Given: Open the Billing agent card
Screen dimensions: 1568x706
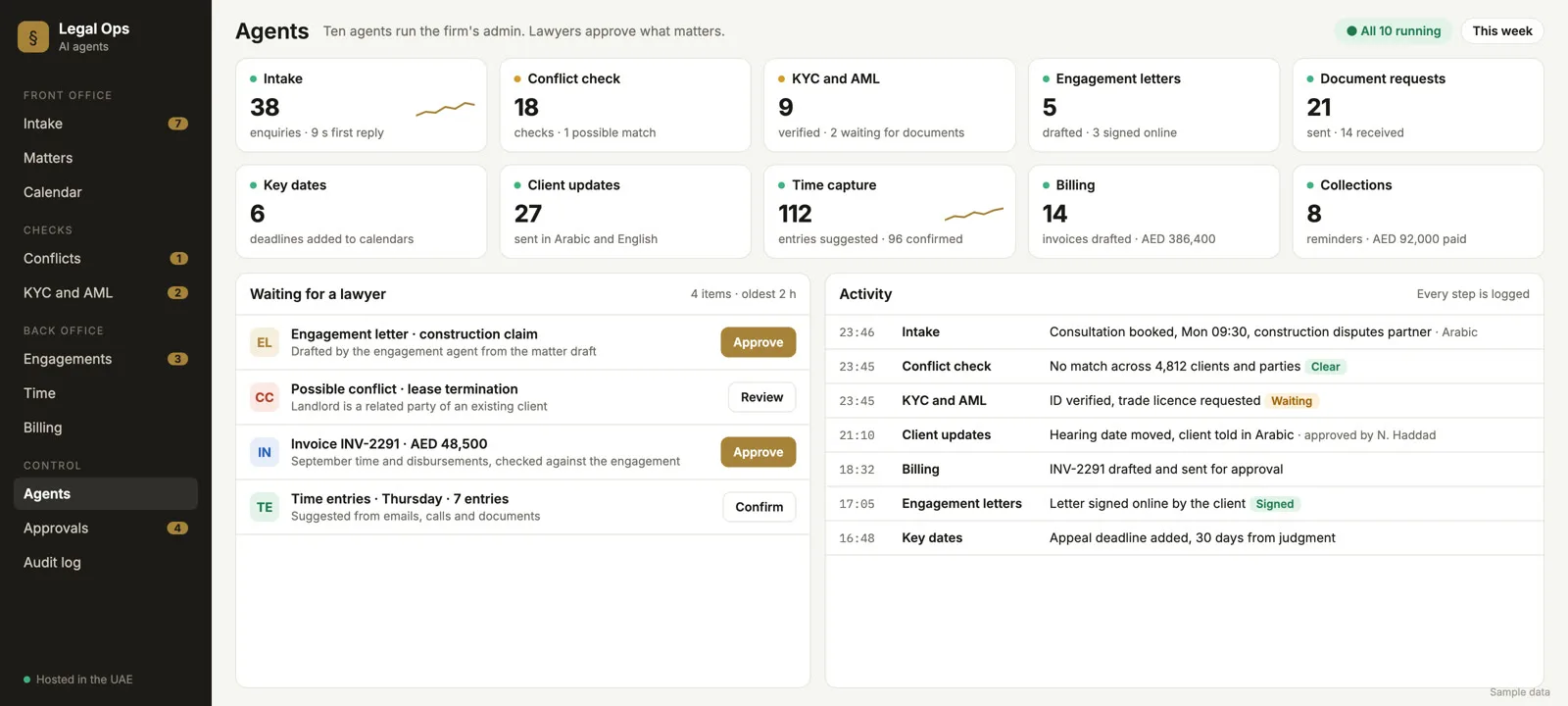Looking at the screenshot, I should (1153, 212).
